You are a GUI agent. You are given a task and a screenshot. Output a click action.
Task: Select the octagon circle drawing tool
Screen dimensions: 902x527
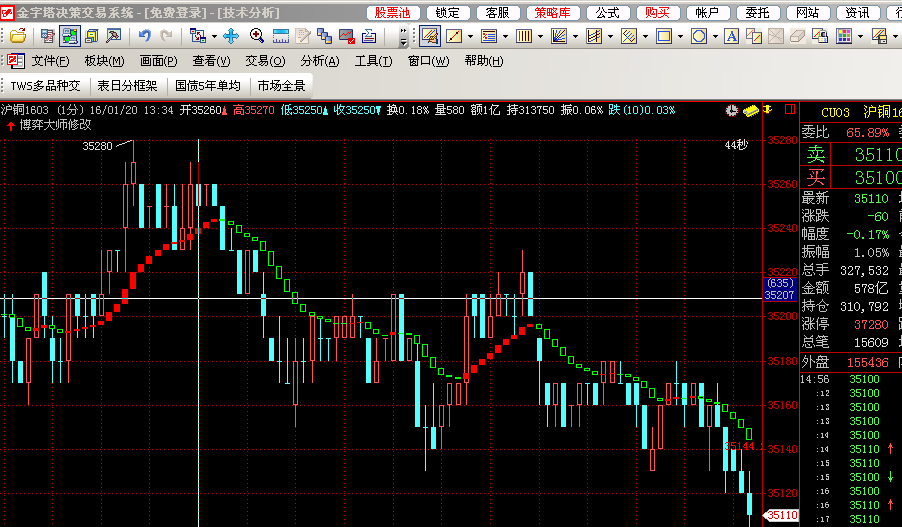(699, 36)
